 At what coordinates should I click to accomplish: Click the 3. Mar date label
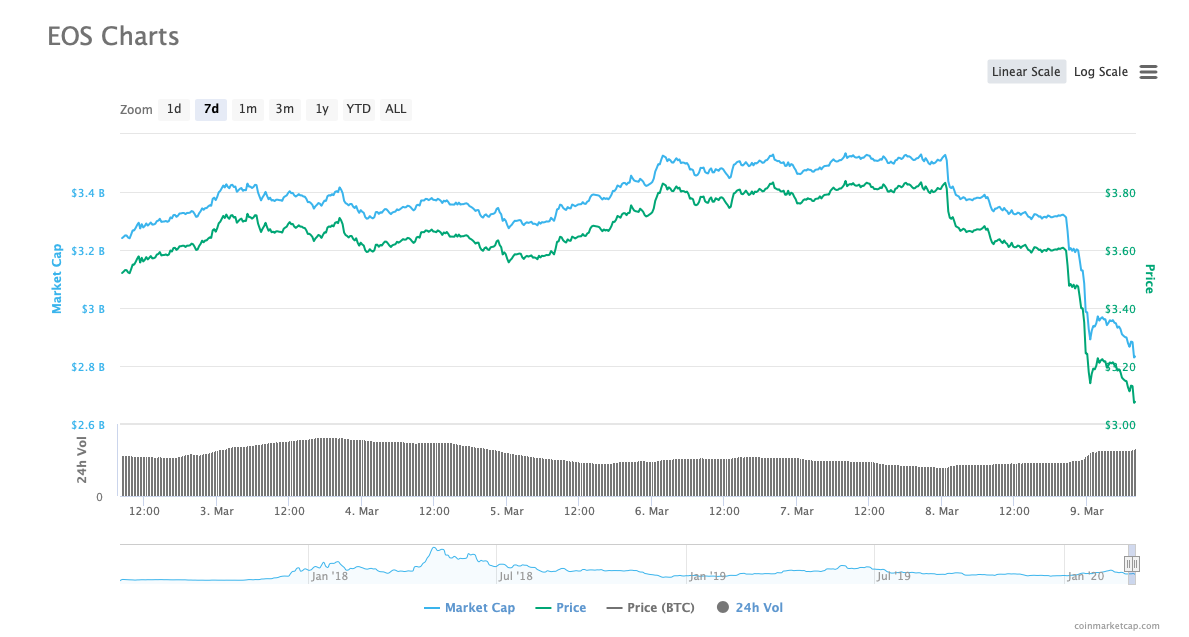point(217,511)
